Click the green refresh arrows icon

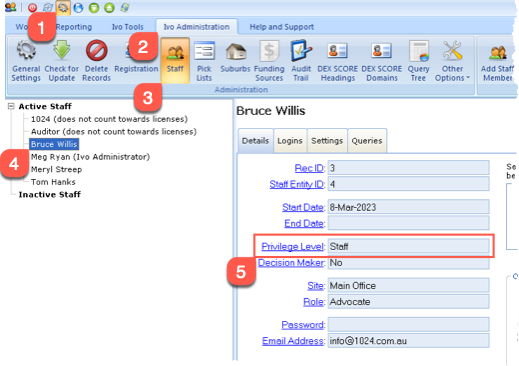coord(125,7)
